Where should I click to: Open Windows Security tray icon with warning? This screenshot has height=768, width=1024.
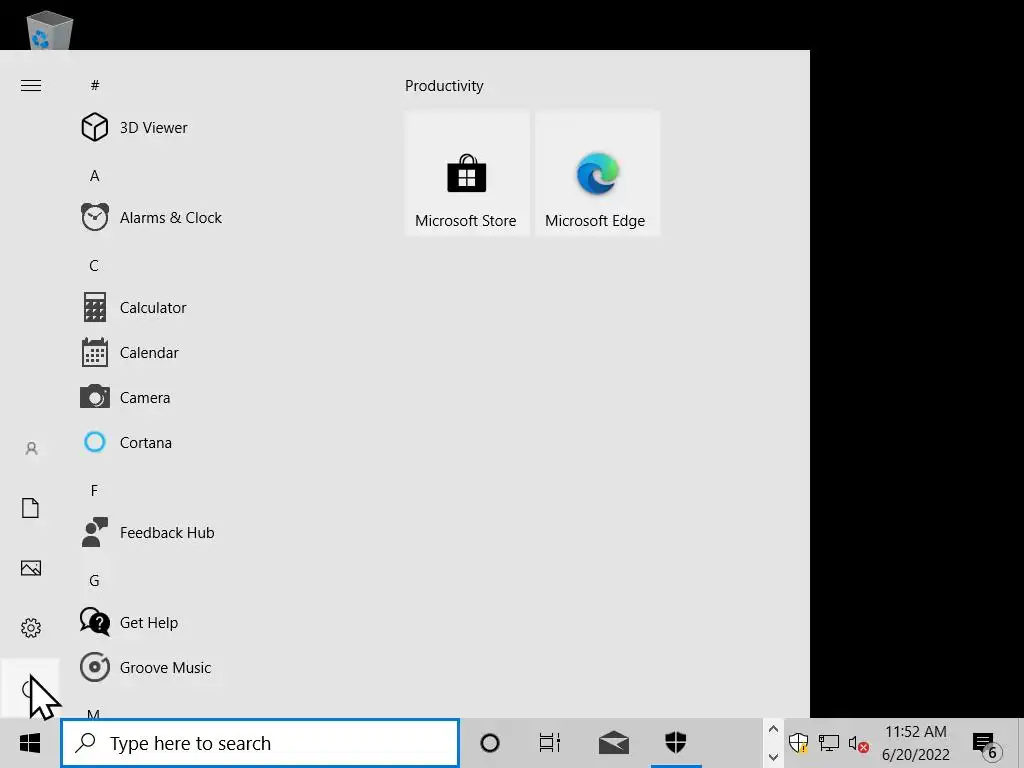(x=798, y=743)
